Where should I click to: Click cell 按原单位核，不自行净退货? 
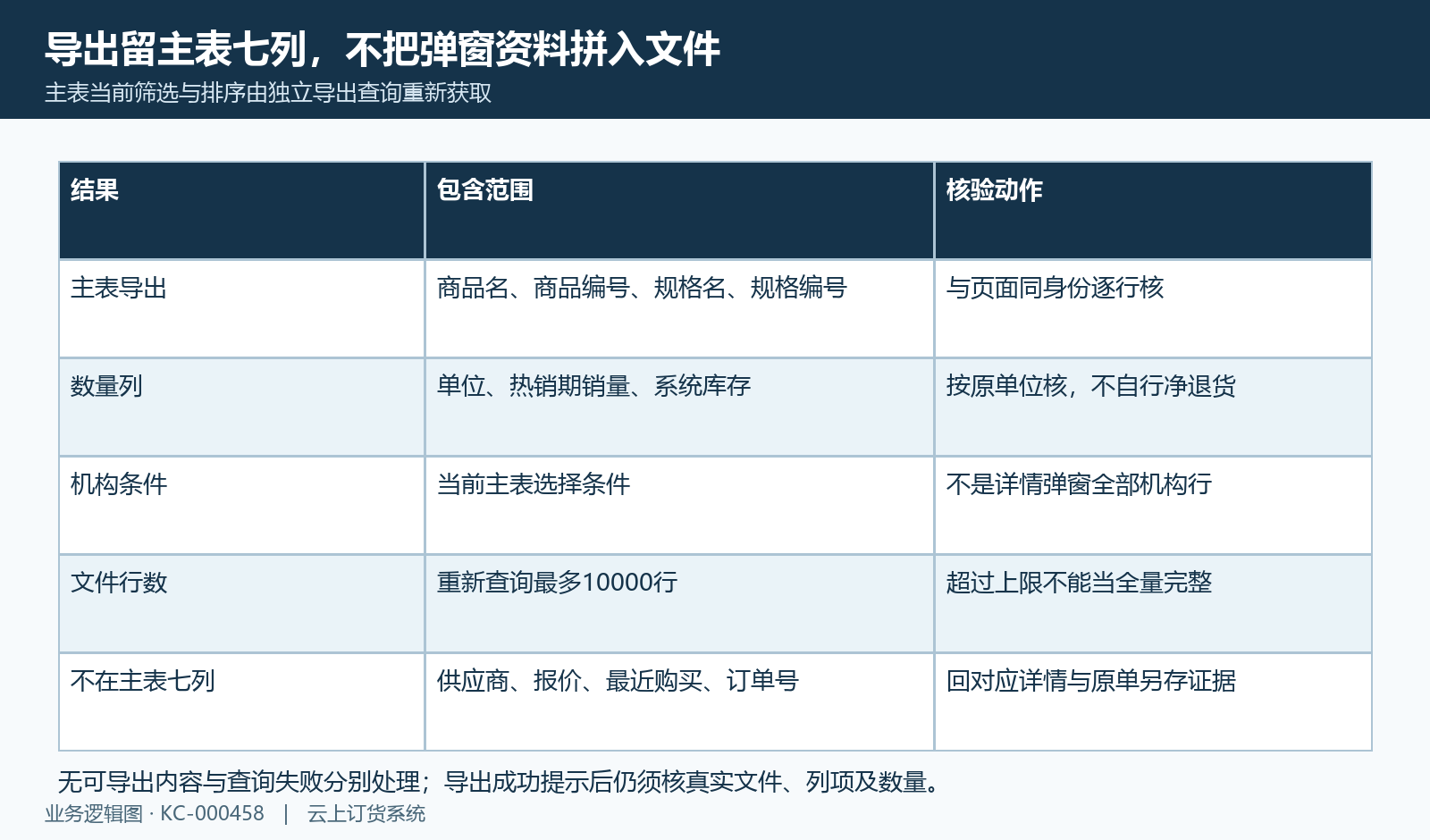pyautogui.click(x=1153, y=407)
